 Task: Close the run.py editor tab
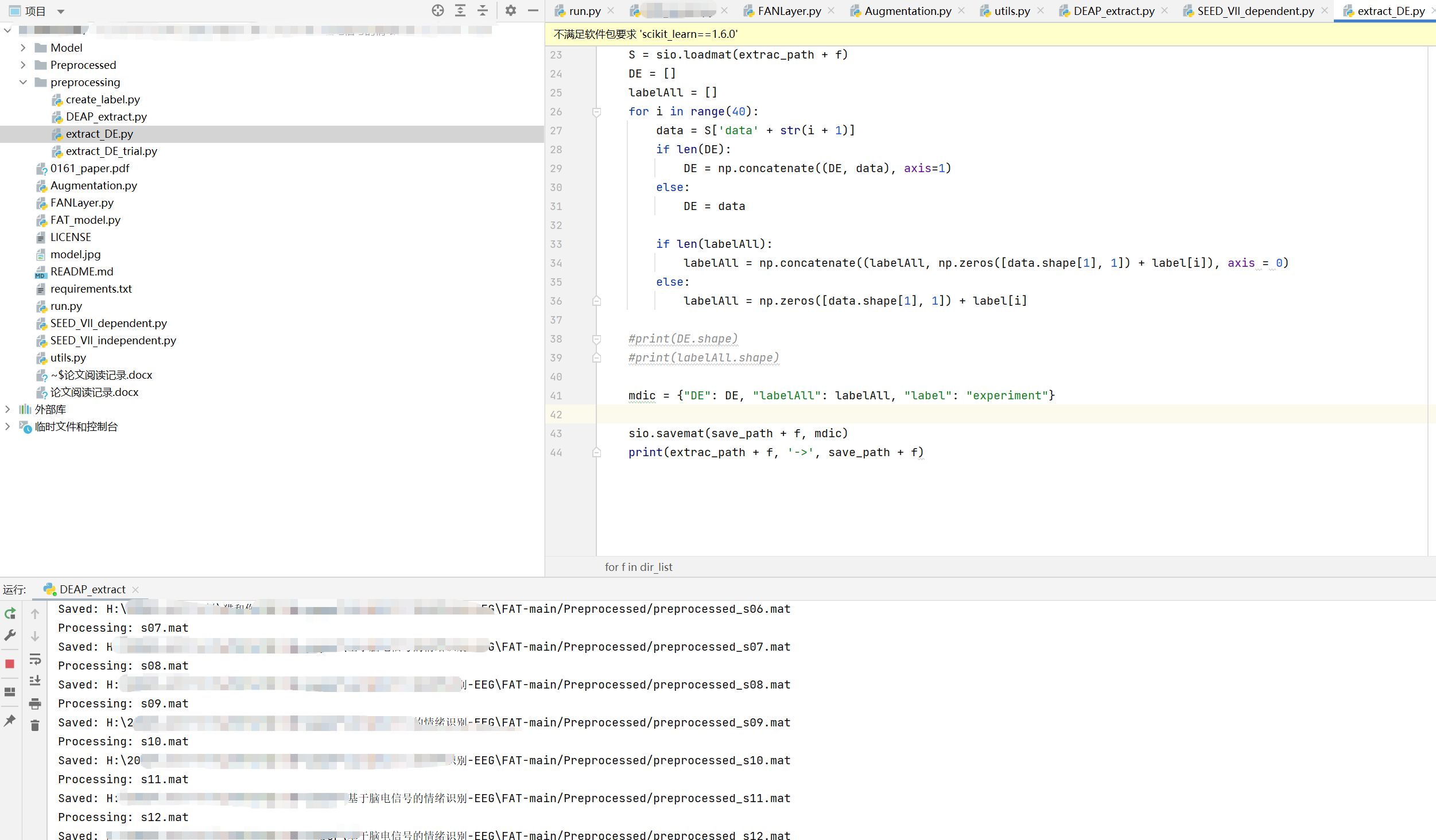tap(611, 10)
